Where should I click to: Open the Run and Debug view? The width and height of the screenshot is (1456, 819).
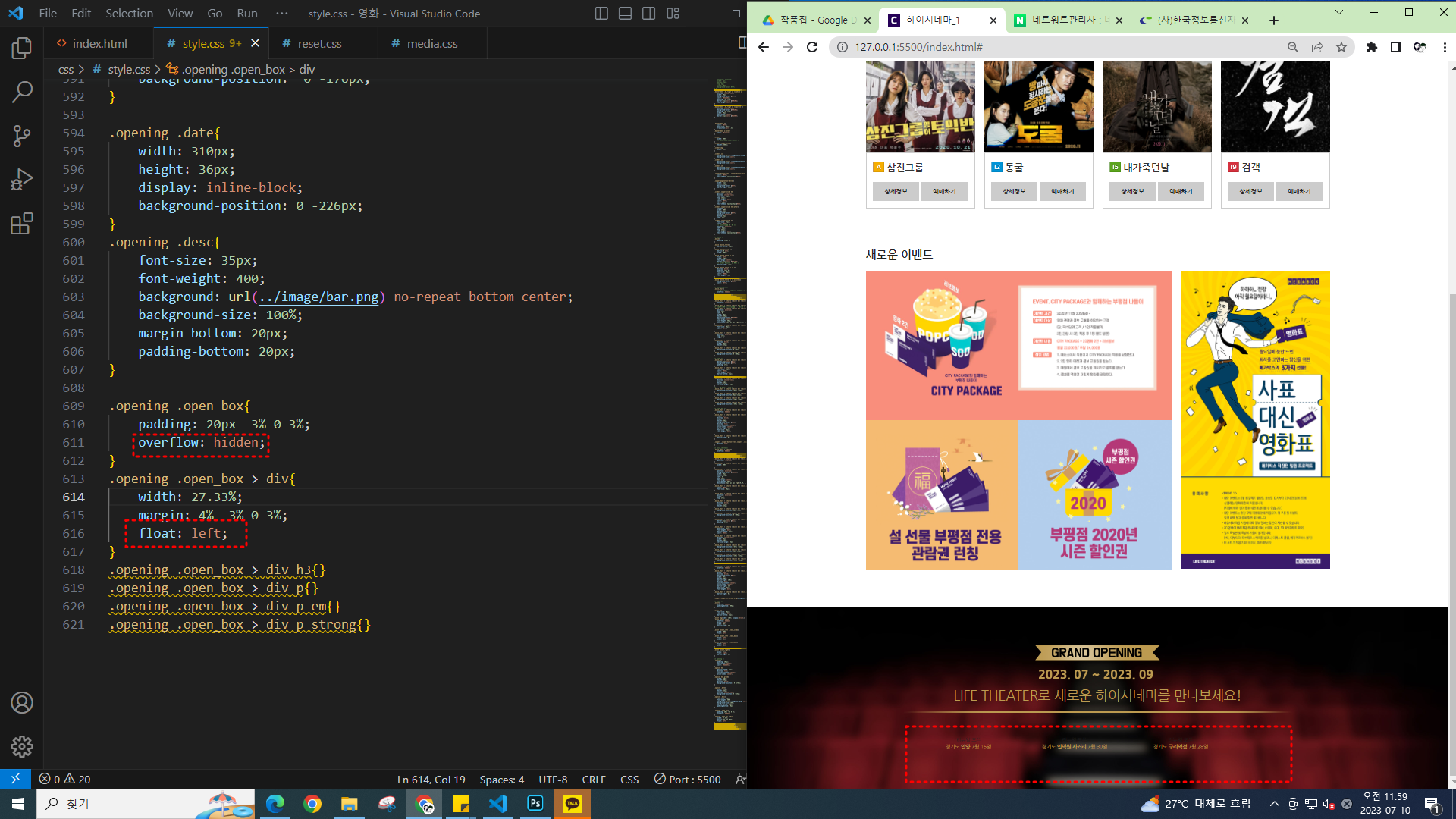pyautogui.click(x=22, y=180)
